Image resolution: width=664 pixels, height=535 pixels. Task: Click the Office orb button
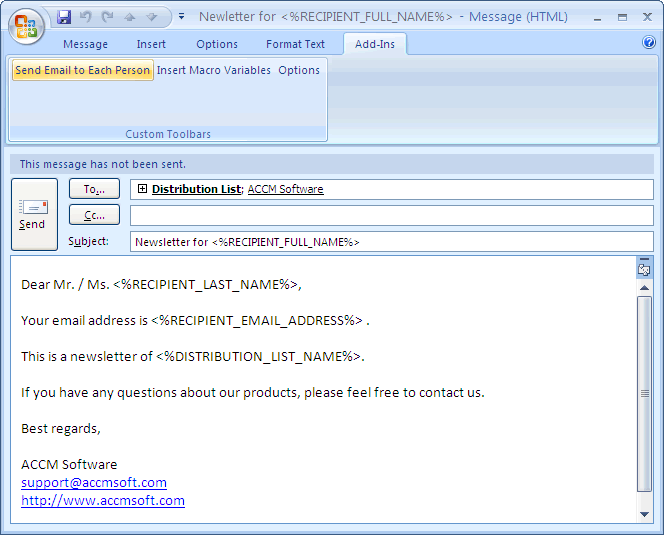point(26,26)
